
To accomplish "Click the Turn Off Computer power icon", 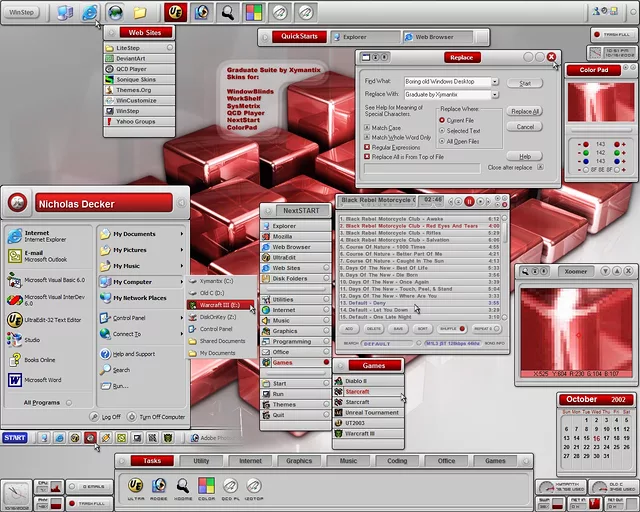I will pyautogui.click(x=131, y=416).
